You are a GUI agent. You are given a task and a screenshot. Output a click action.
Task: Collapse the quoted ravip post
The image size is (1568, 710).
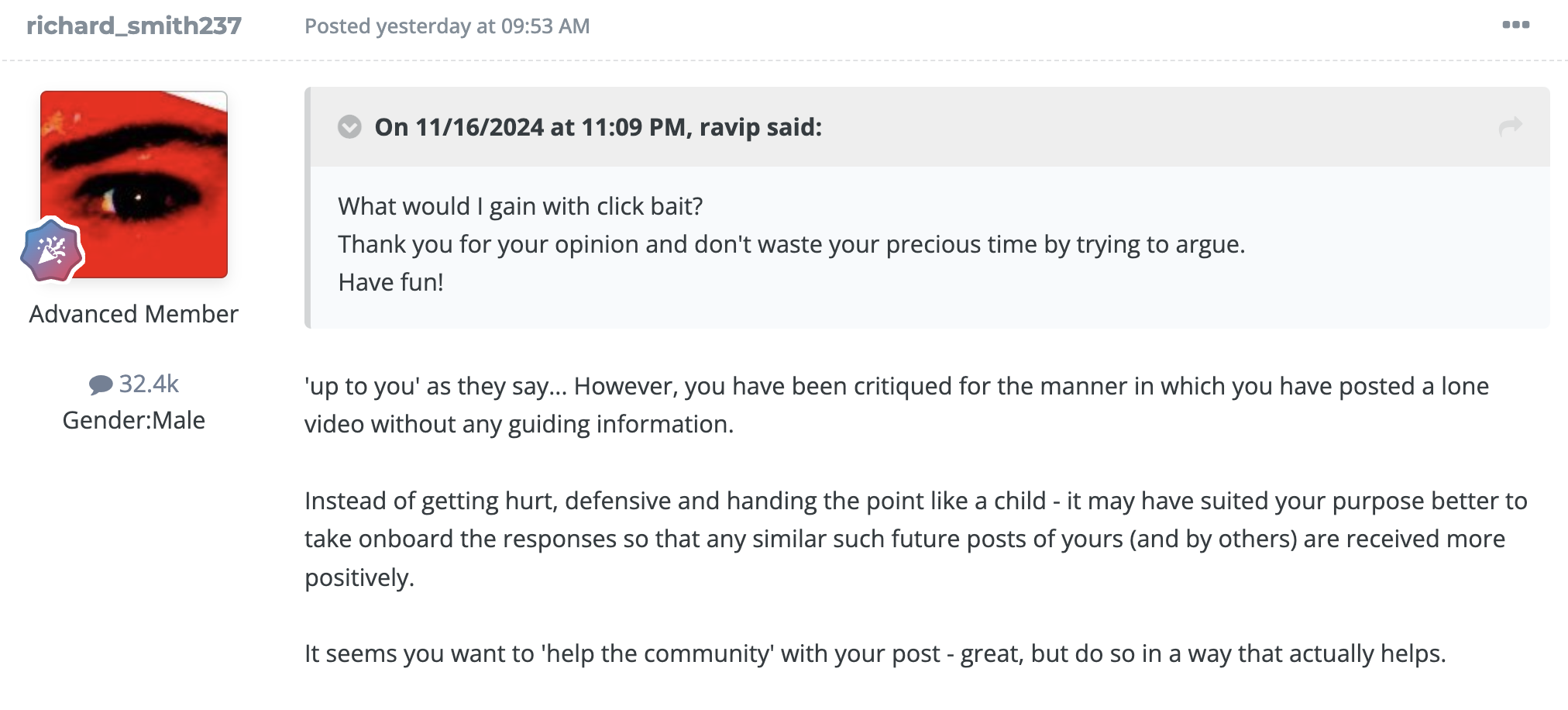coord(349,126)
